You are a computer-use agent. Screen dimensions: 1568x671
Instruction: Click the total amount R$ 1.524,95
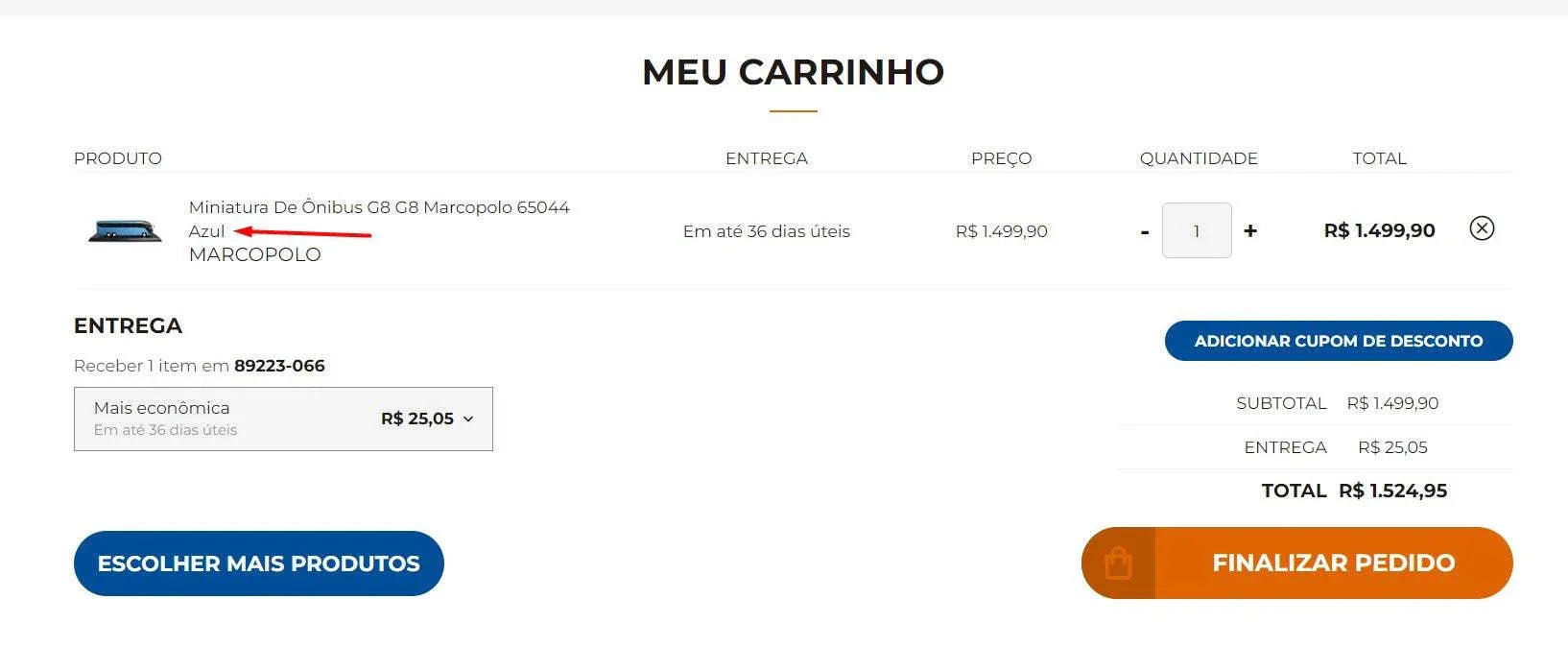(x=1393, y=491)
